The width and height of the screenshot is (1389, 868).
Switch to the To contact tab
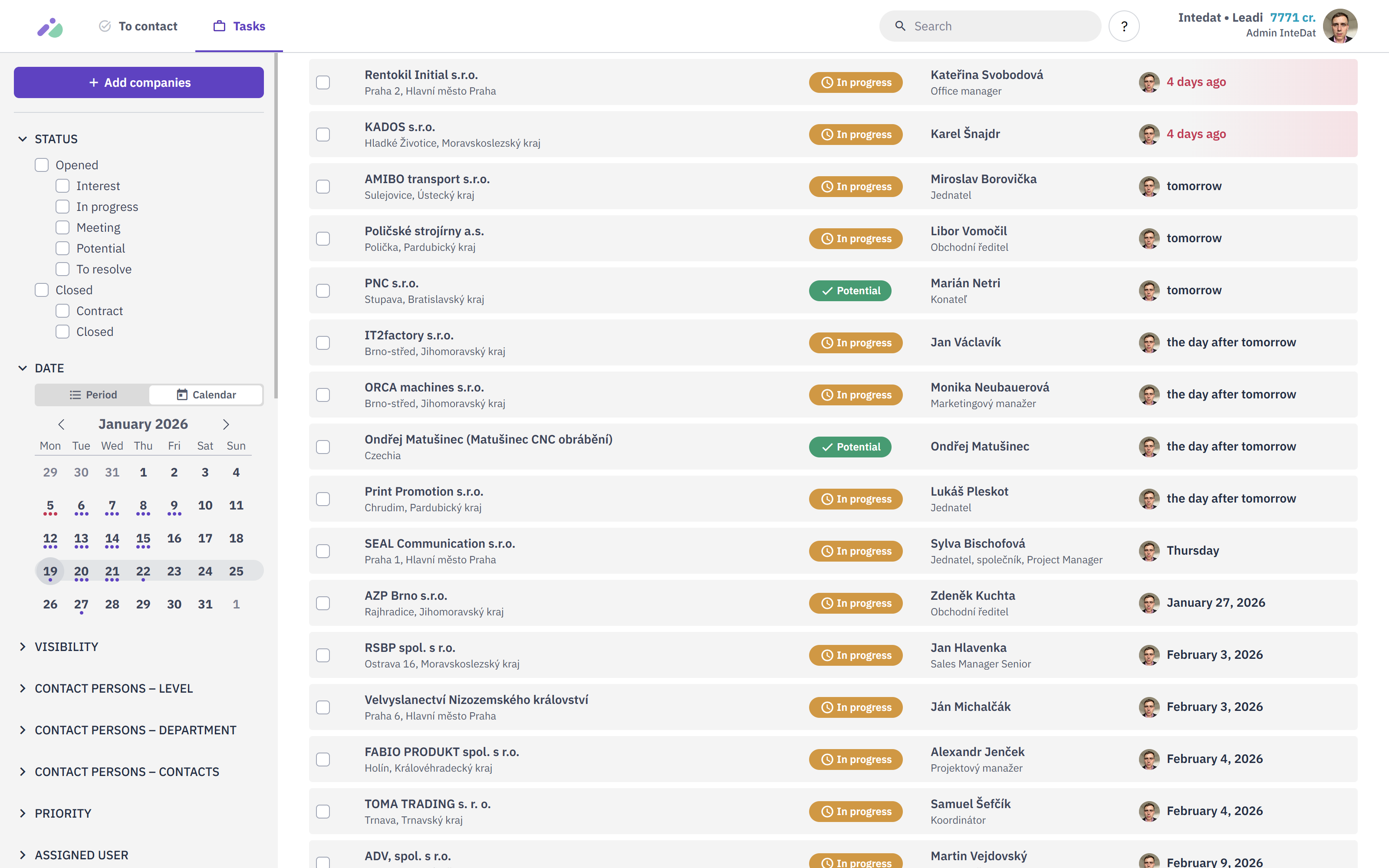coord(138,26)
